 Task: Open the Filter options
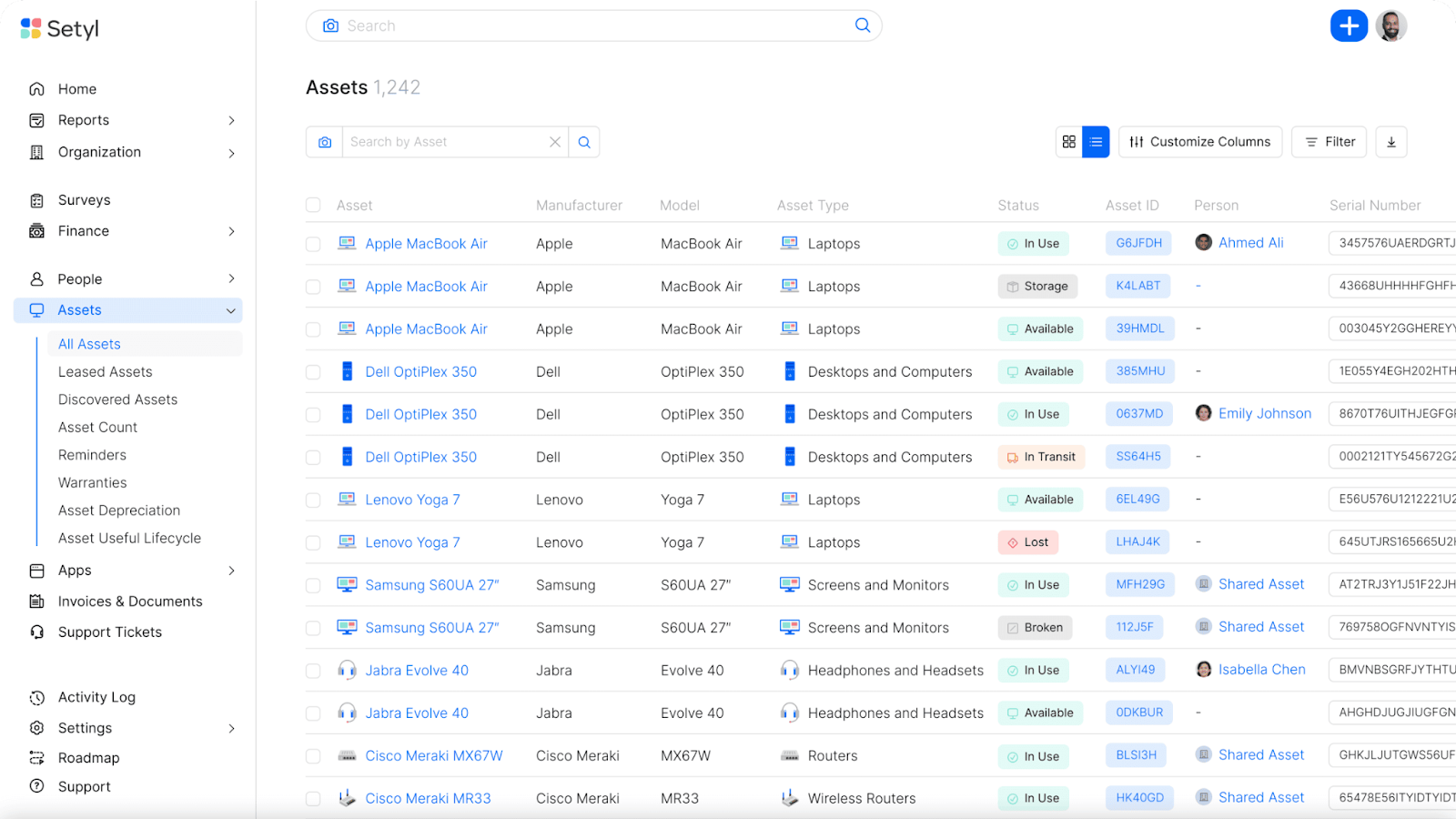pos(1329,142)
